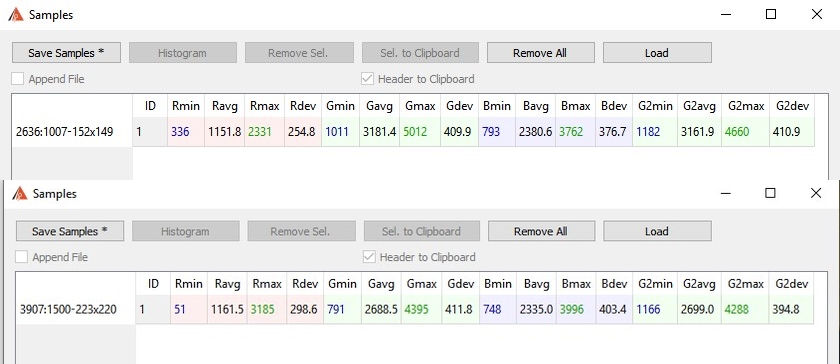This screenshot has height=364, width=840.
Task: Click Ravg value 1151.8
Action: point(225,131)
